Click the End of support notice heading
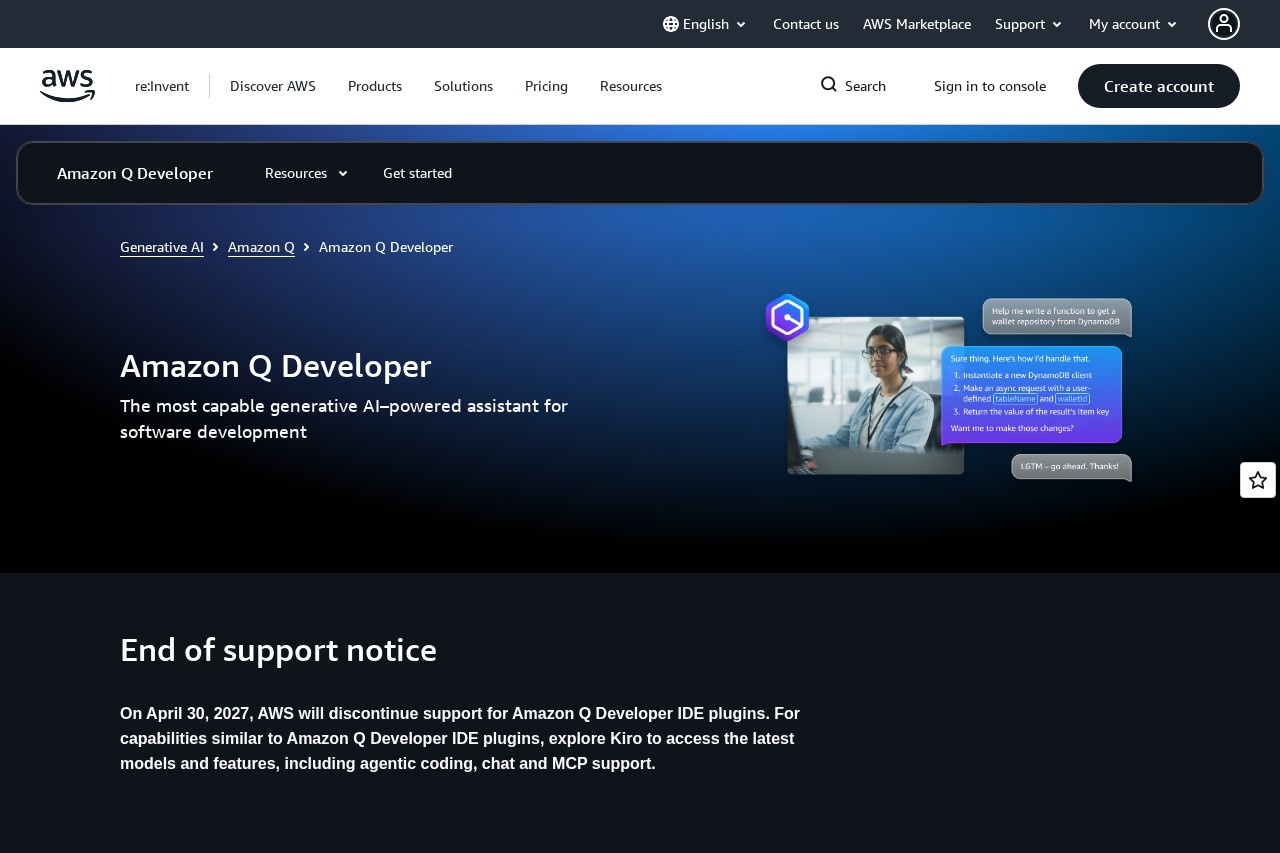The width and height of the screenshot is (1280, 853). (278, 650)
